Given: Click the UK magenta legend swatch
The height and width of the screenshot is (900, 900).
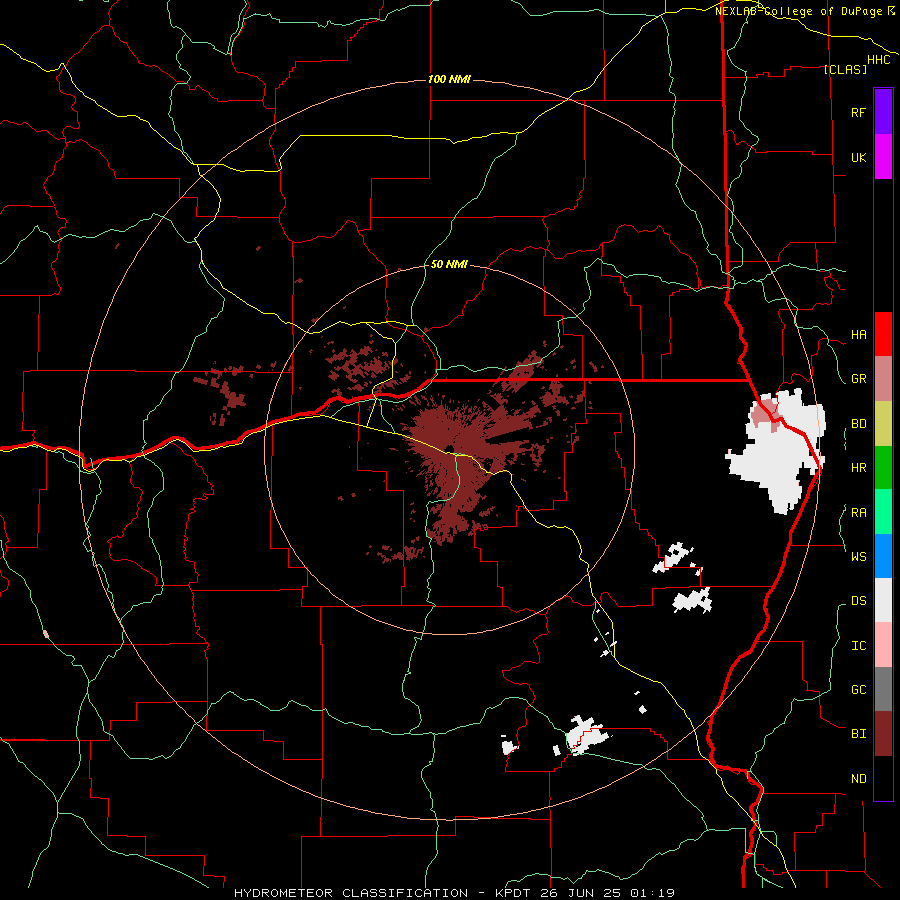Looking at the screenshot, I should pyautogui.click(x=883, y=156).
